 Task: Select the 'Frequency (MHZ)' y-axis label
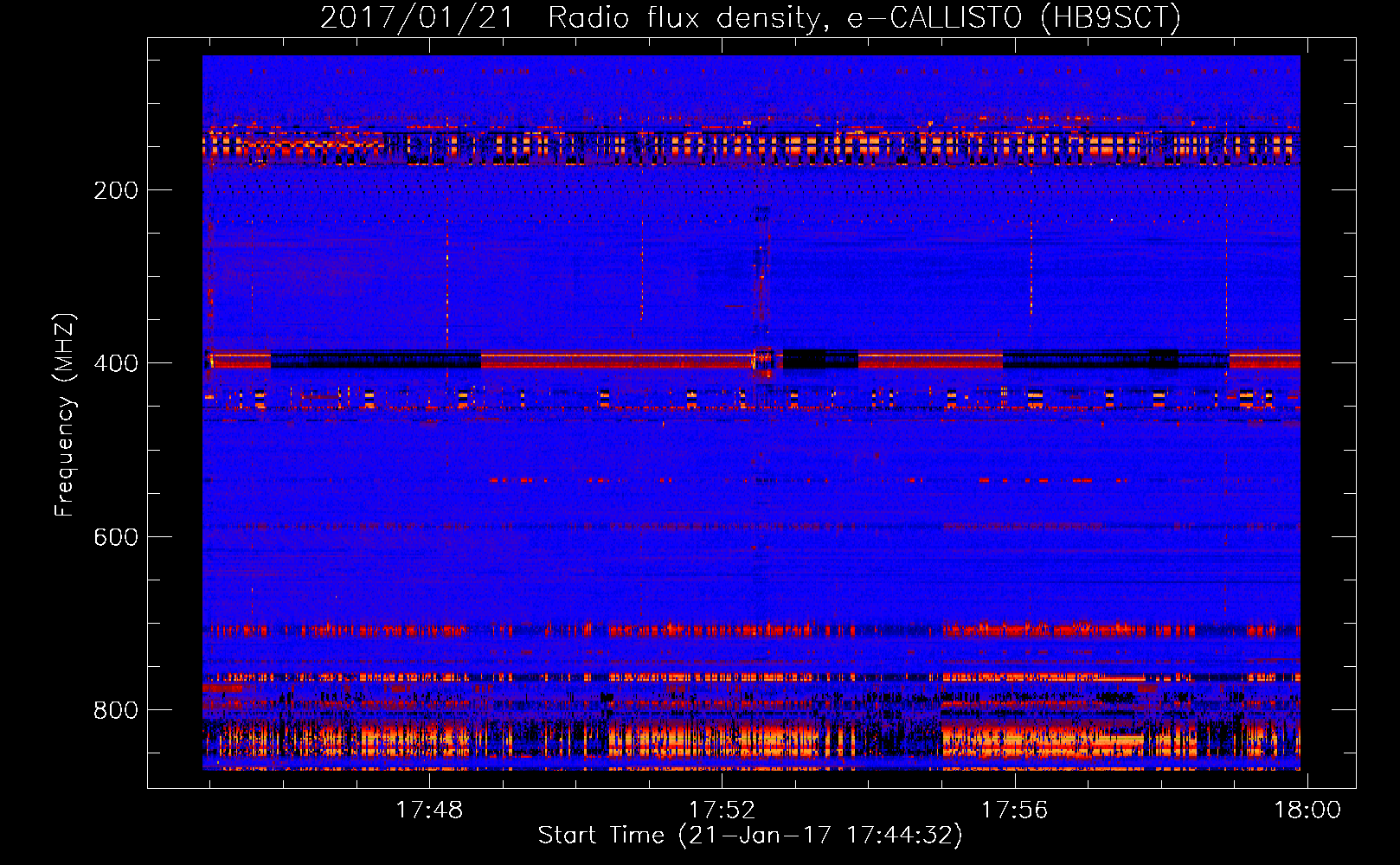pos(65,415)
